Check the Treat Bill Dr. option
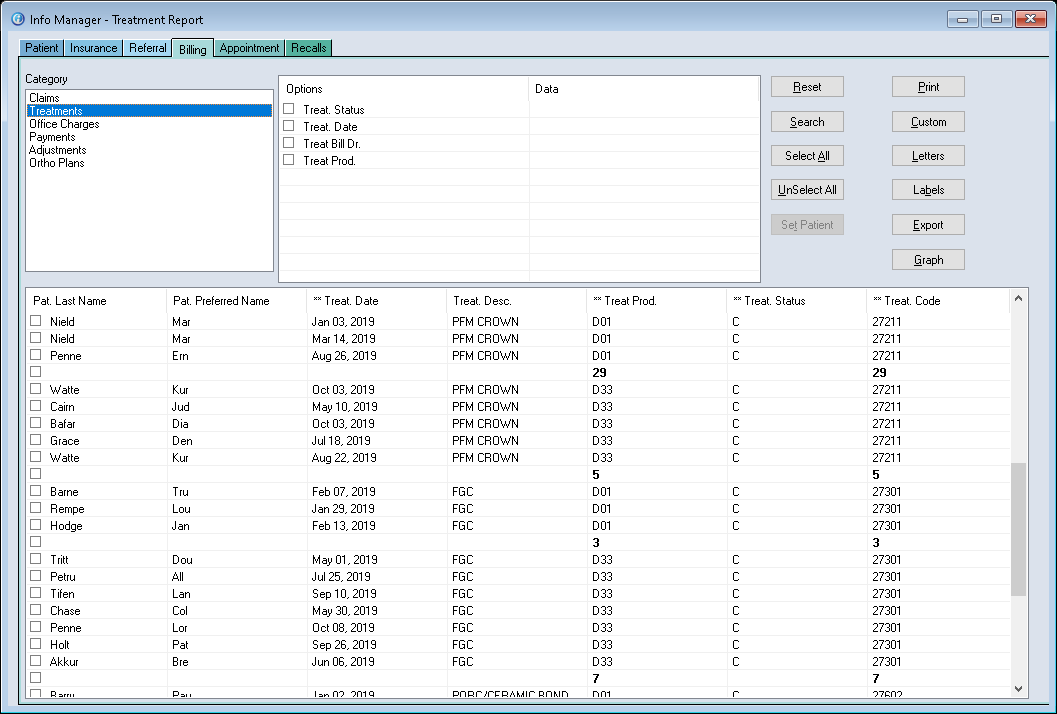1057x714 pixels. (289, 143)
